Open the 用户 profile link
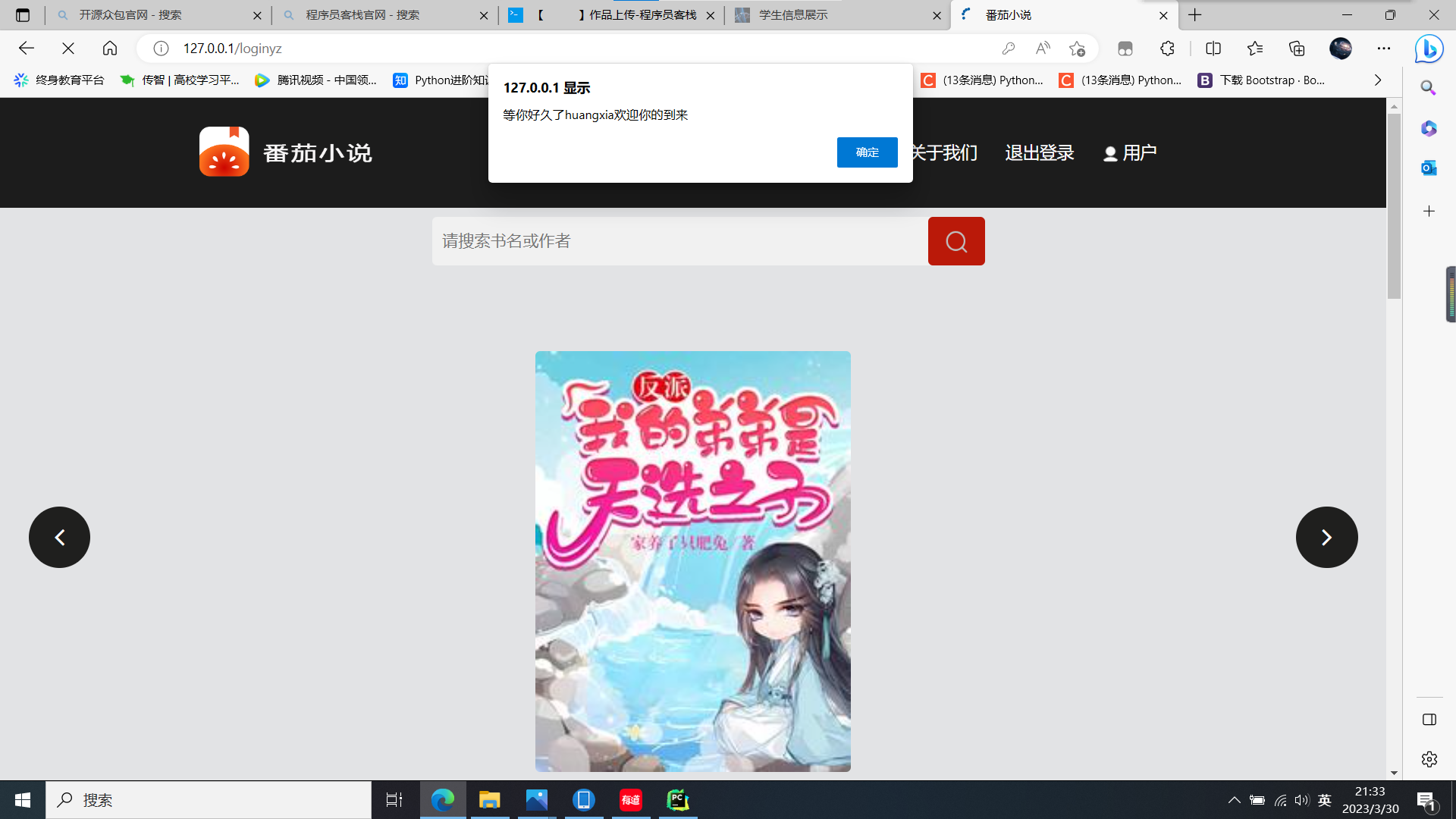The height and width of the screenshot is (819, 1456). pyautogui.click(x=1130, y=152)
